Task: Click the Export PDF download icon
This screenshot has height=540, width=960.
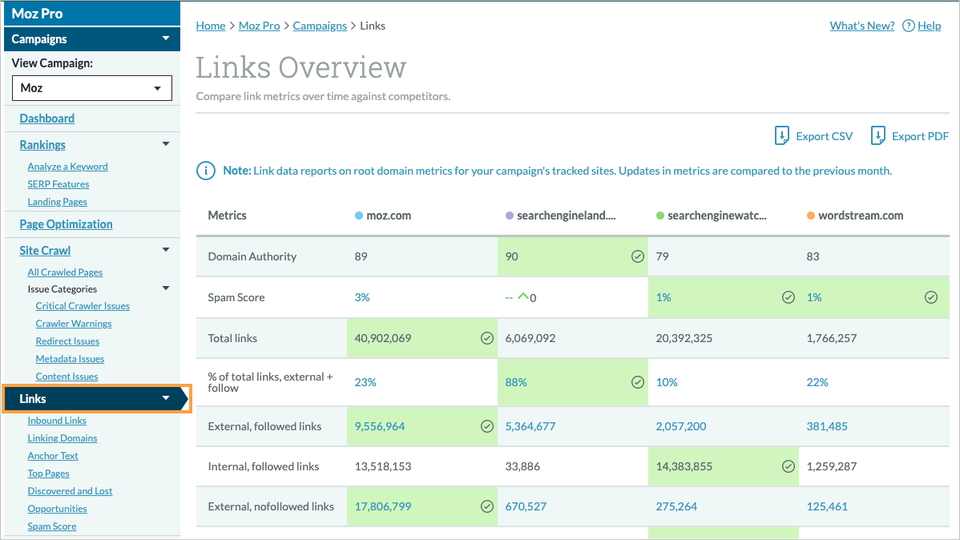Action: click(878, 136)
